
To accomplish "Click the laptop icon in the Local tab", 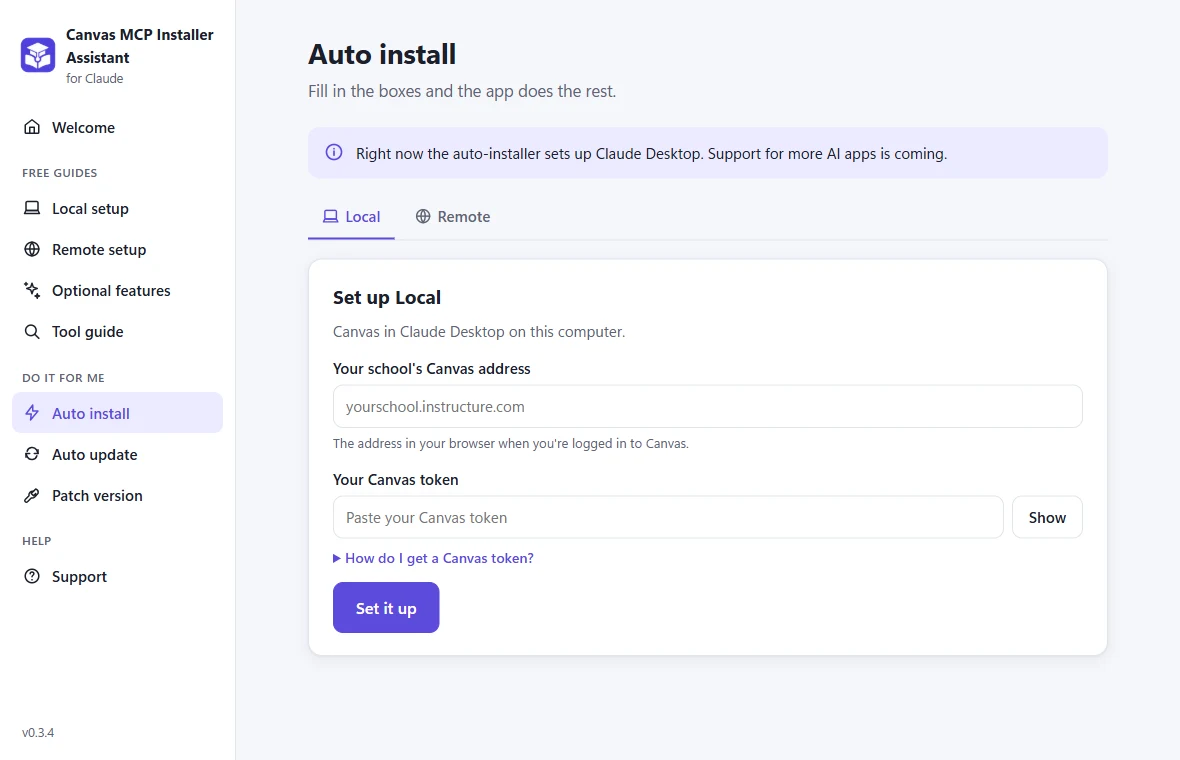I will point(330,217).
